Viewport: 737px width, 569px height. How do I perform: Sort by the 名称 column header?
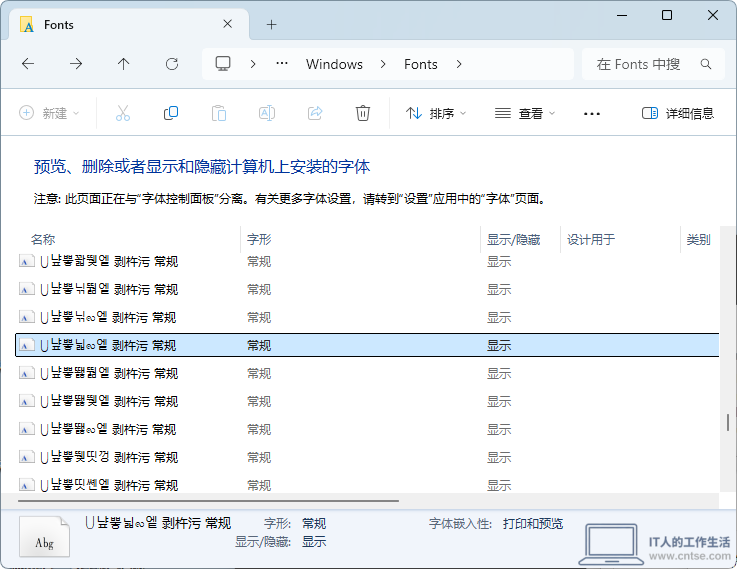point(43,240)
